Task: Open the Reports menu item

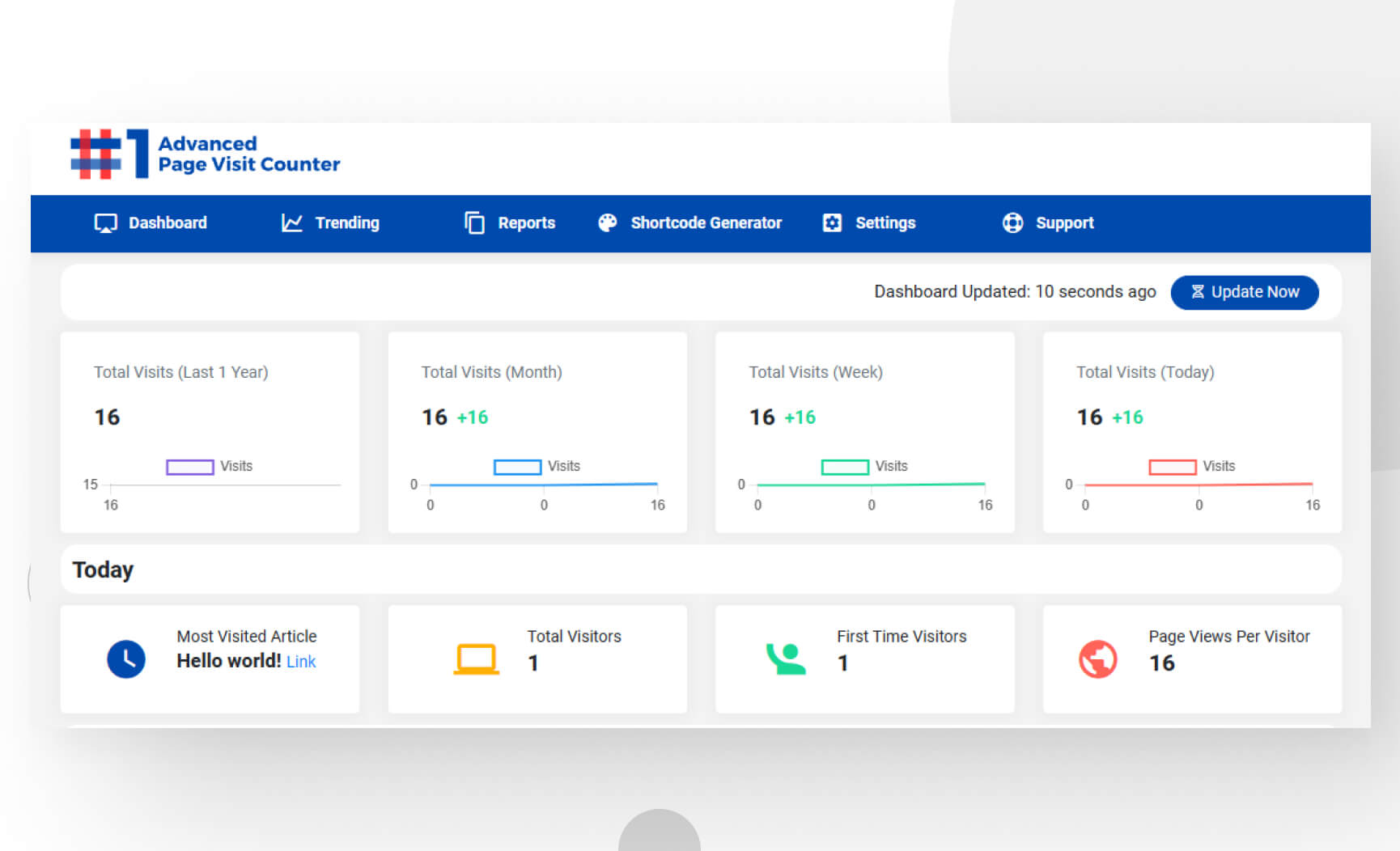Action: tap(527, 222)
